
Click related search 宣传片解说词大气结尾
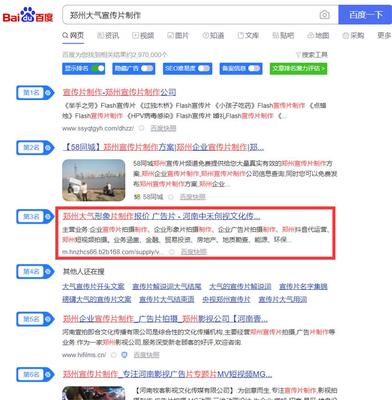(x=167, y=286)
